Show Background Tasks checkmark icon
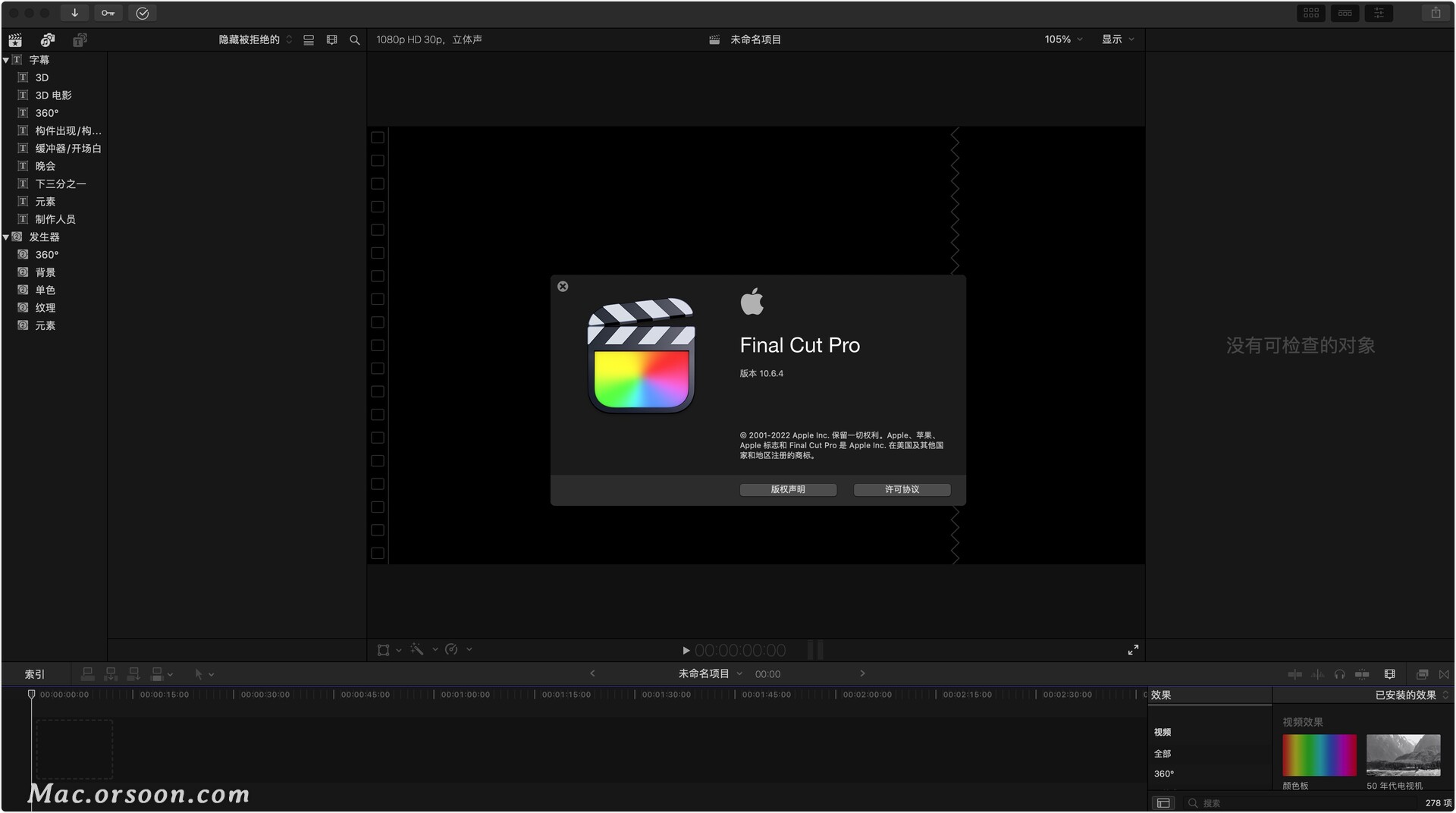1456x813 pixels. click(x=143, y=13)
